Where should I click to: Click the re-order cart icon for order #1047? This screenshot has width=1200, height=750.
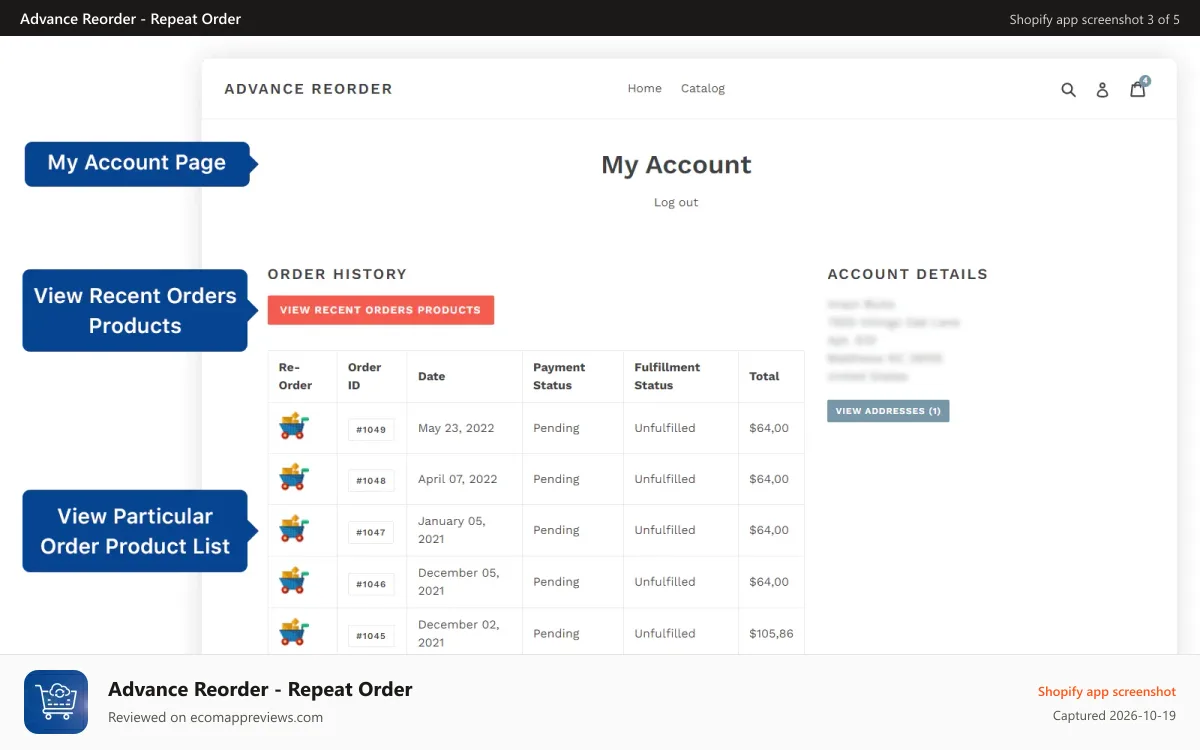click(293, 529)
